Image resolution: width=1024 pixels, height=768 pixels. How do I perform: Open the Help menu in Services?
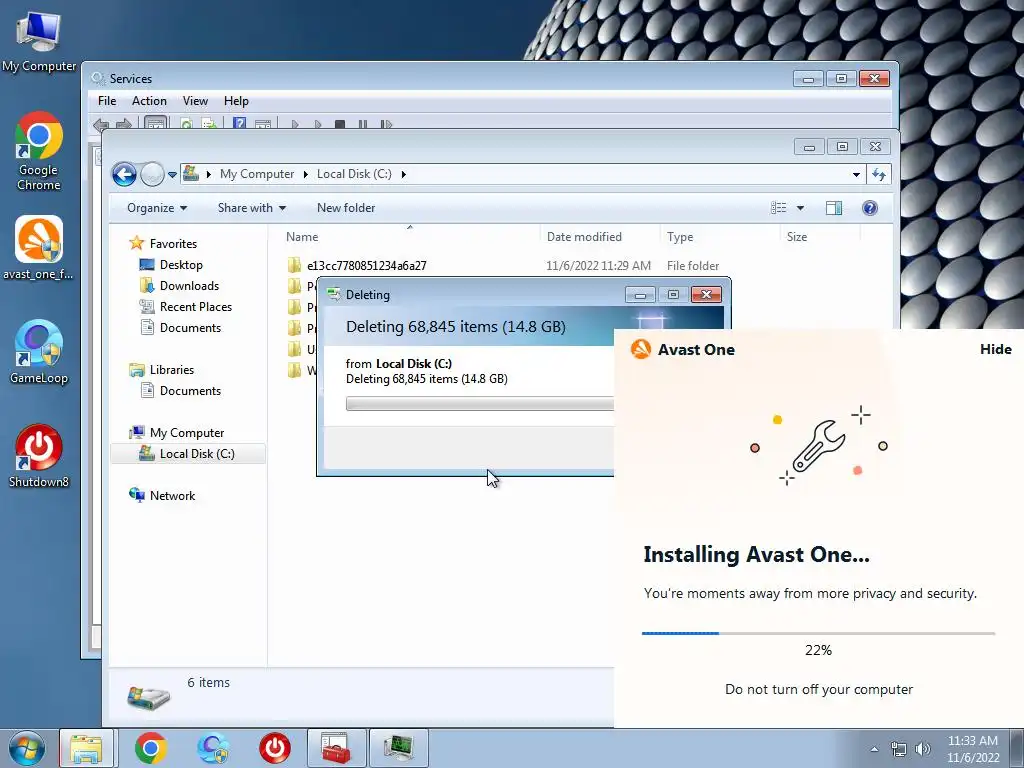tap(236, 101)
